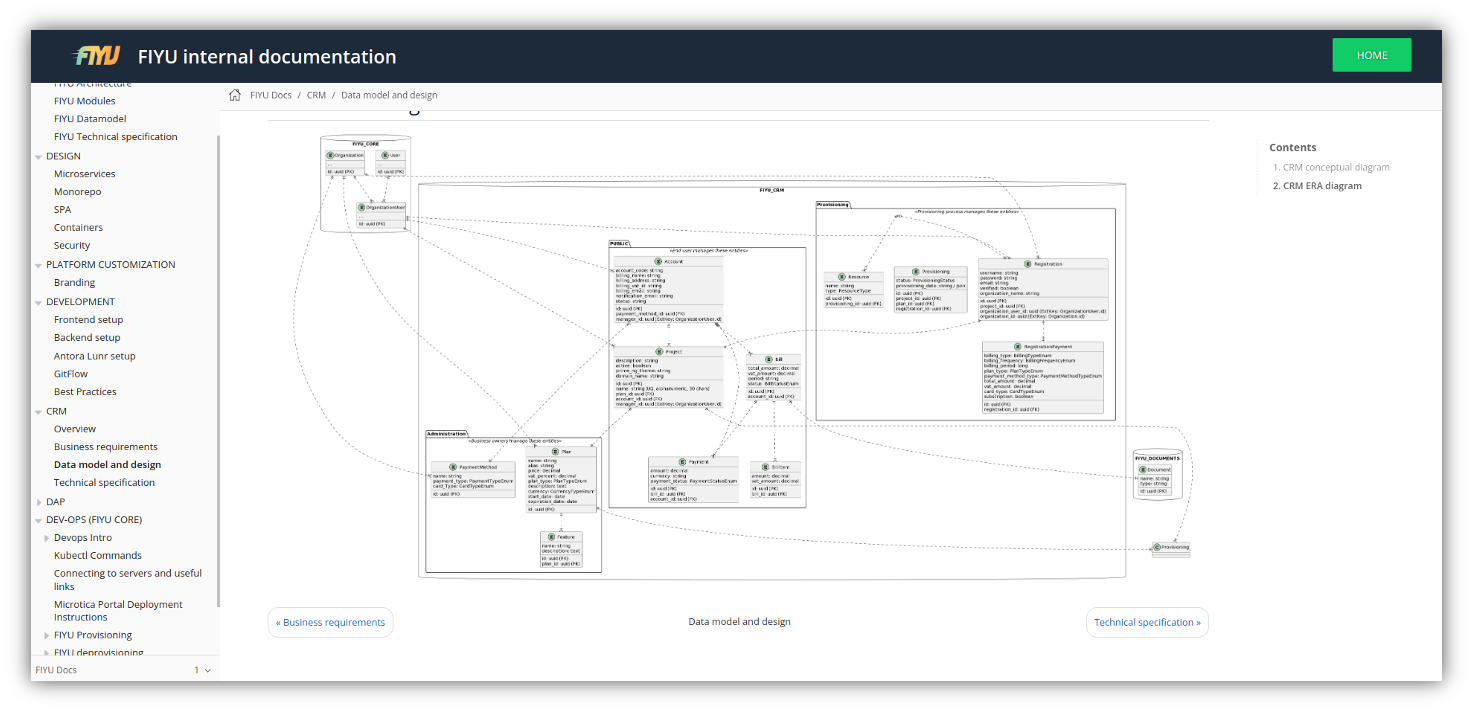Image resolution: width=1472 pixels, height=712 pixels.
Task: Open Security page
Action: tap(72, 245)
